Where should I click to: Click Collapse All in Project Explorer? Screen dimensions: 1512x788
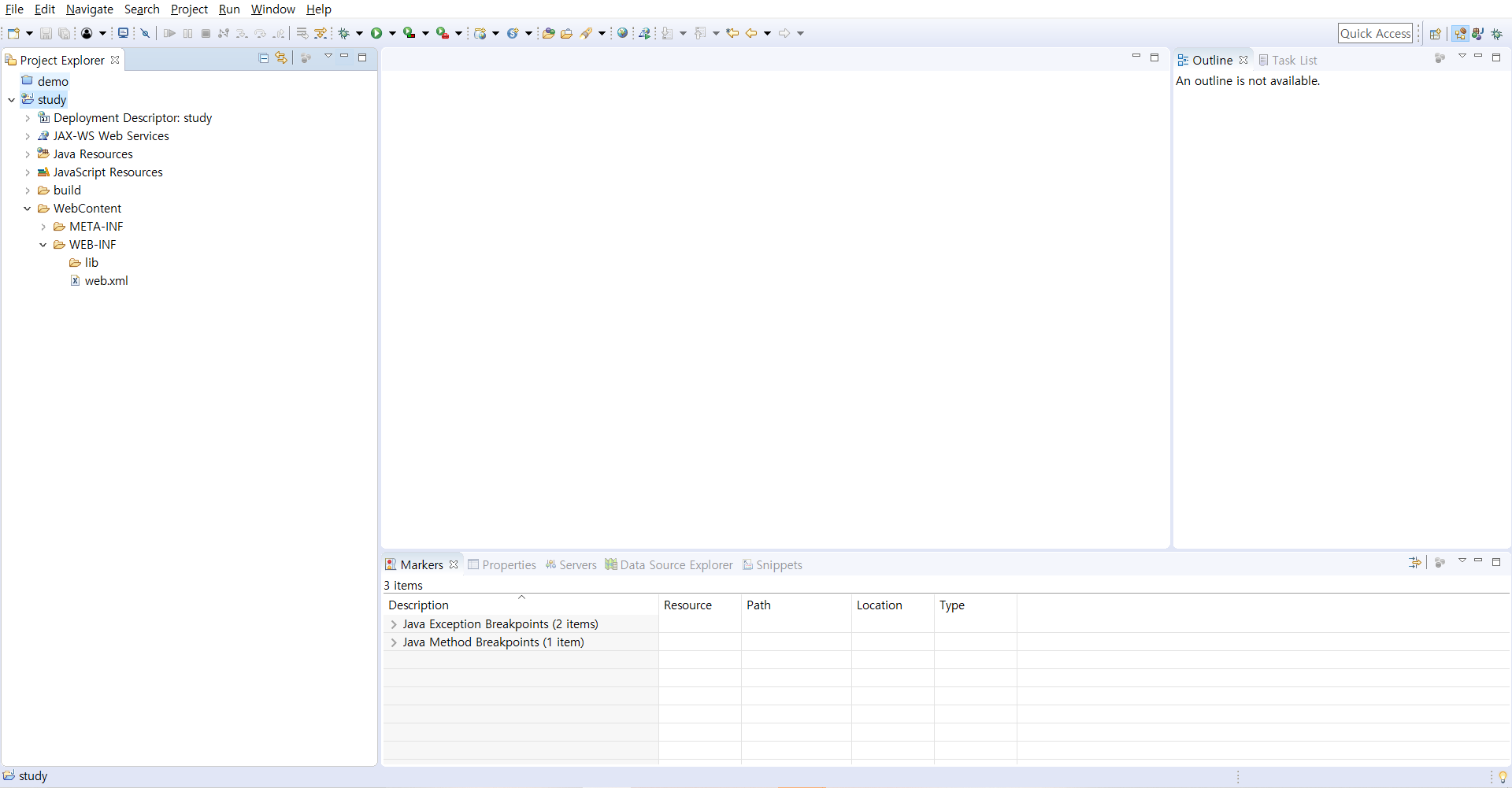tap(264, 57)
